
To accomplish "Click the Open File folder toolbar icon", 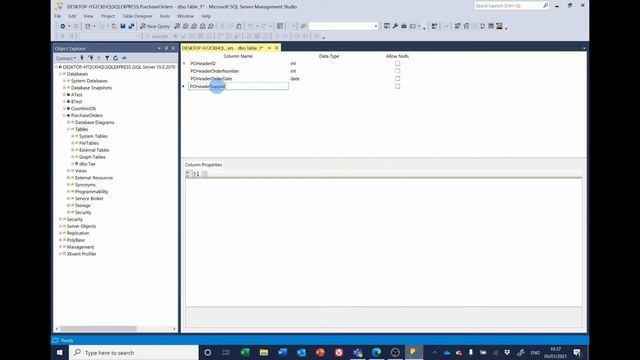I will click(x=114, y=26).
